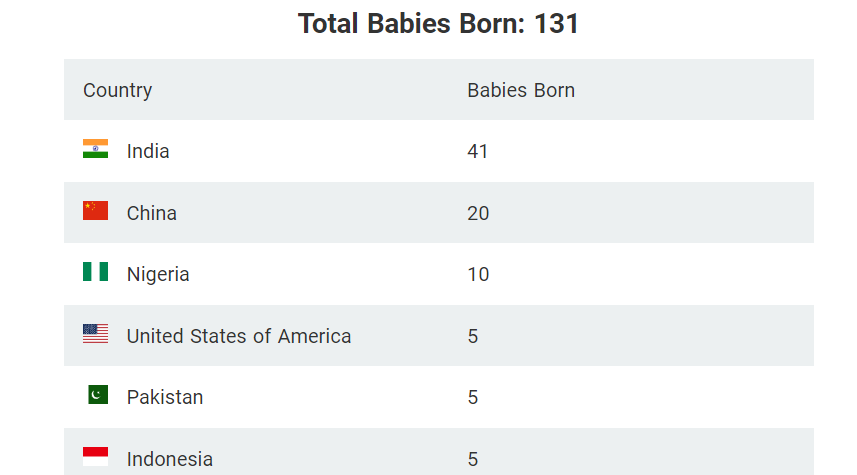This screenshot has width=857, height=475.
Task: Click the India country name
Action: coord(148,151)
